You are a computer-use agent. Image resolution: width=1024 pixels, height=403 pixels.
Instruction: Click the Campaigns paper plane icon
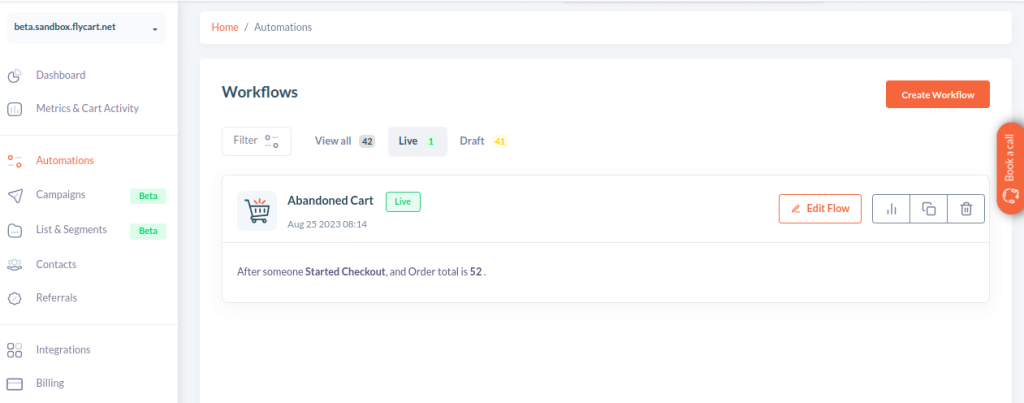coord(14,195)
